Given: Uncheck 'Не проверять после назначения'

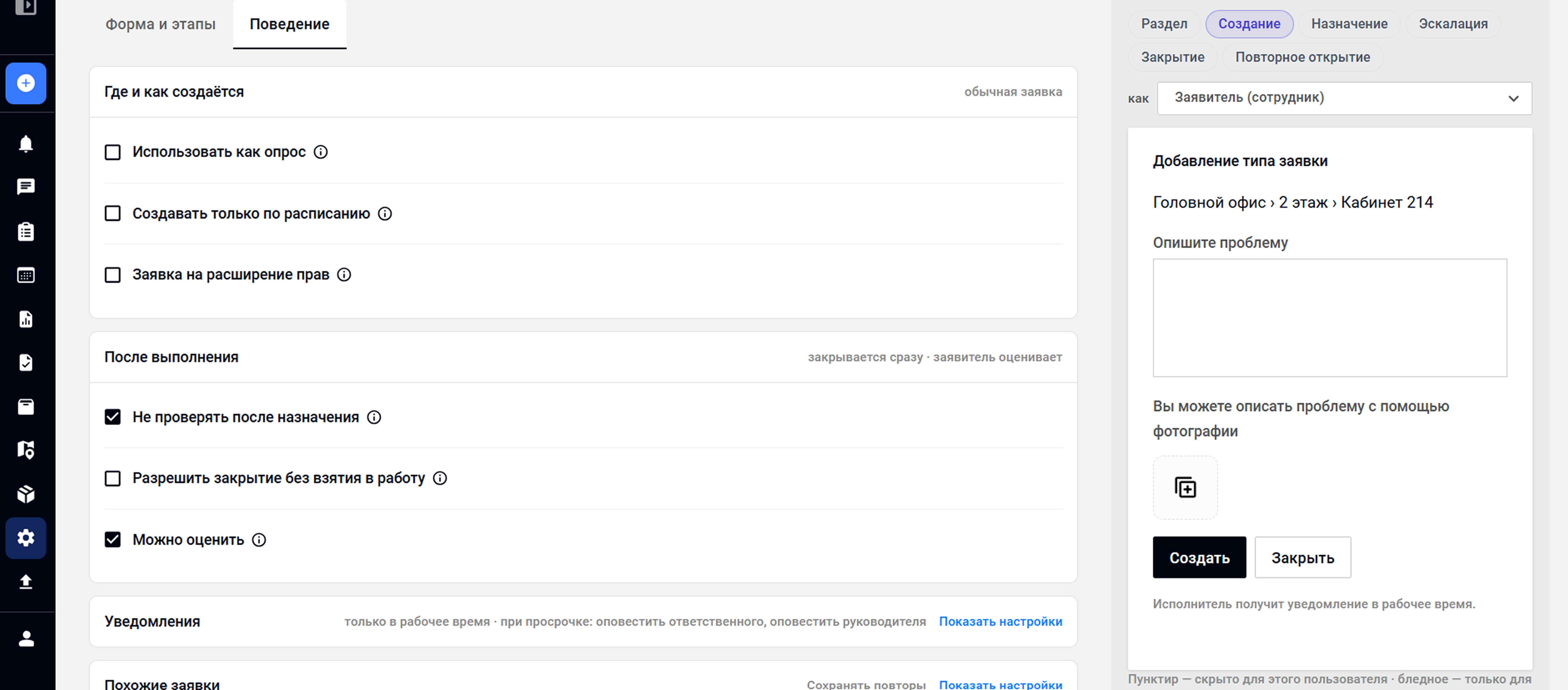Looking at the screenshot, I should (x=113, y=417).
